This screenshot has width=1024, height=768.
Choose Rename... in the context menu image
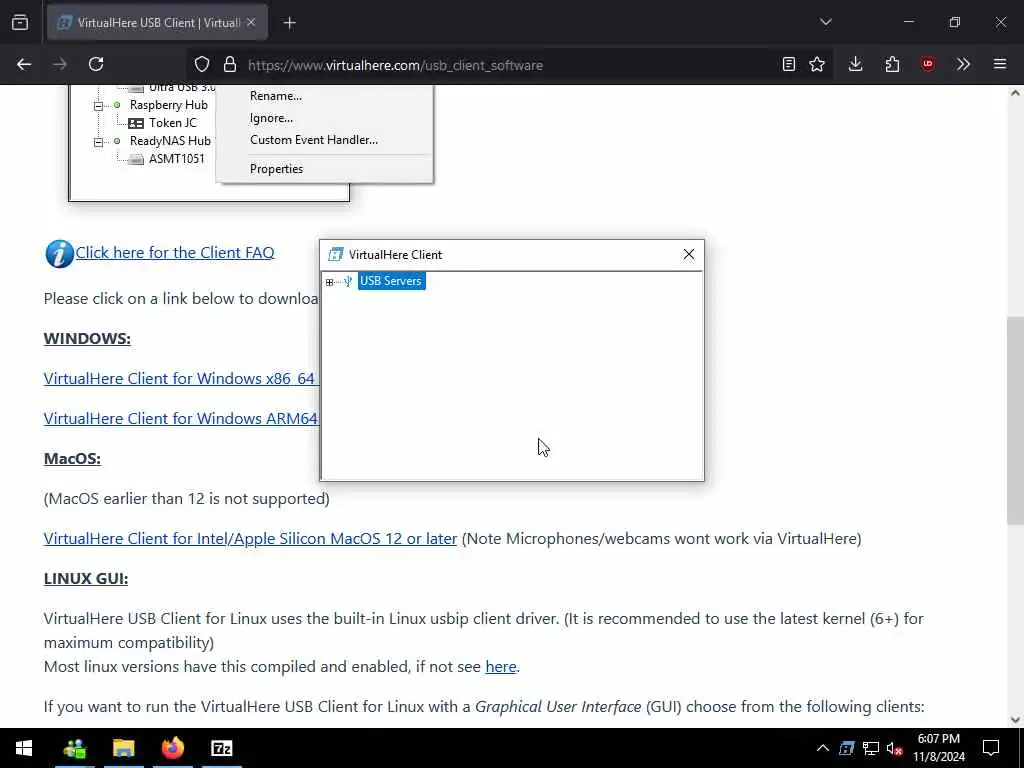[x=276, y=96]
